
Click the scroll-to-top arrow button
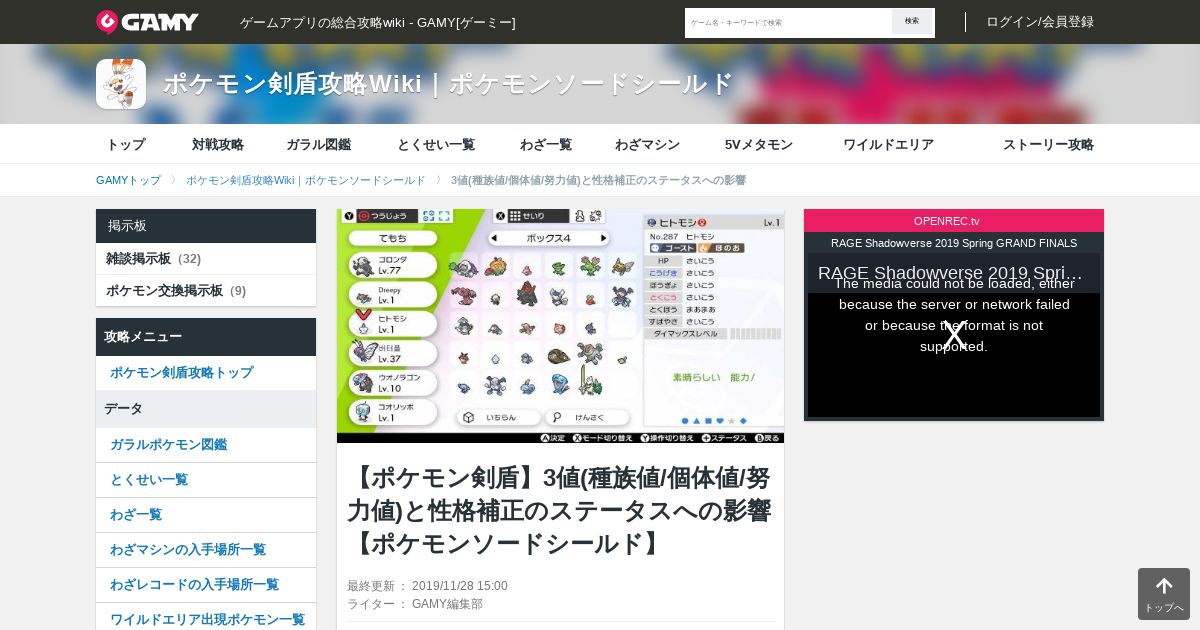(1164, 594)
